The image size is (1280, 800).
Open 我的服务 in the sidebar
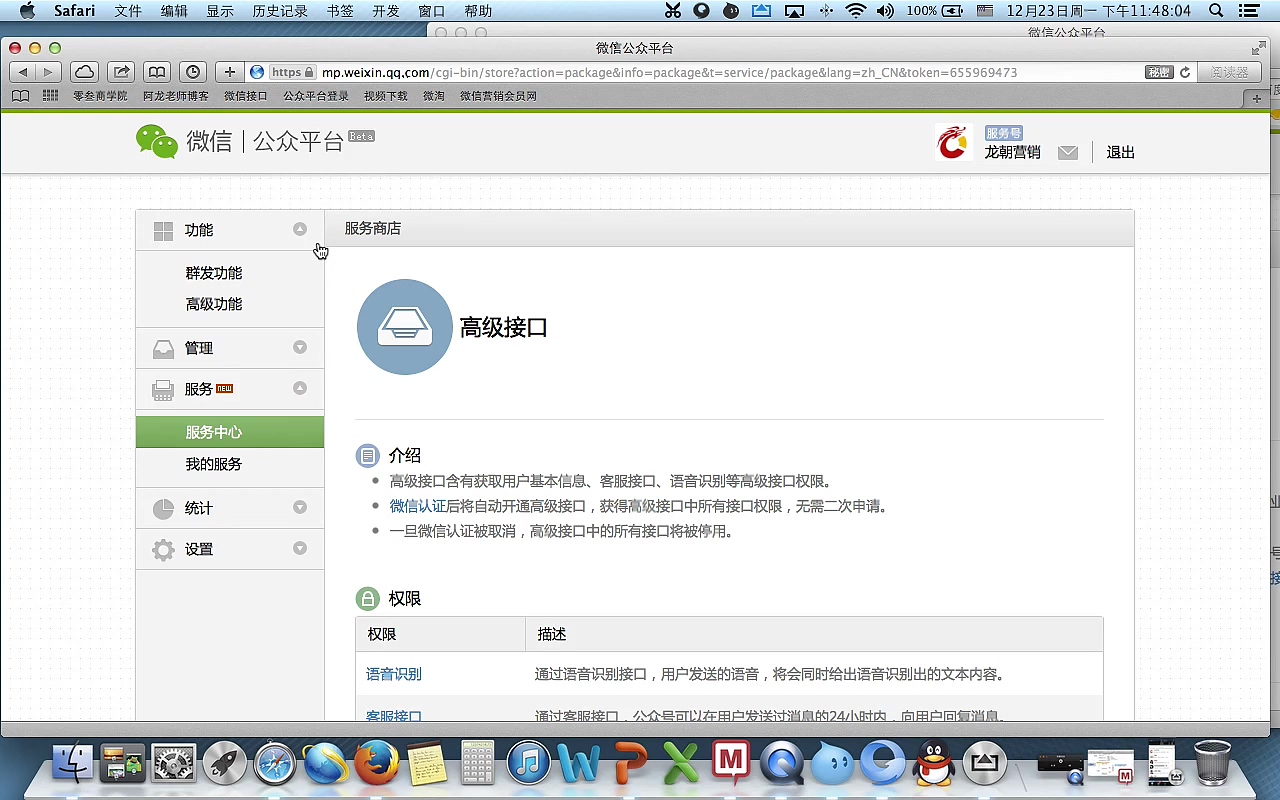tap(214, 464)
